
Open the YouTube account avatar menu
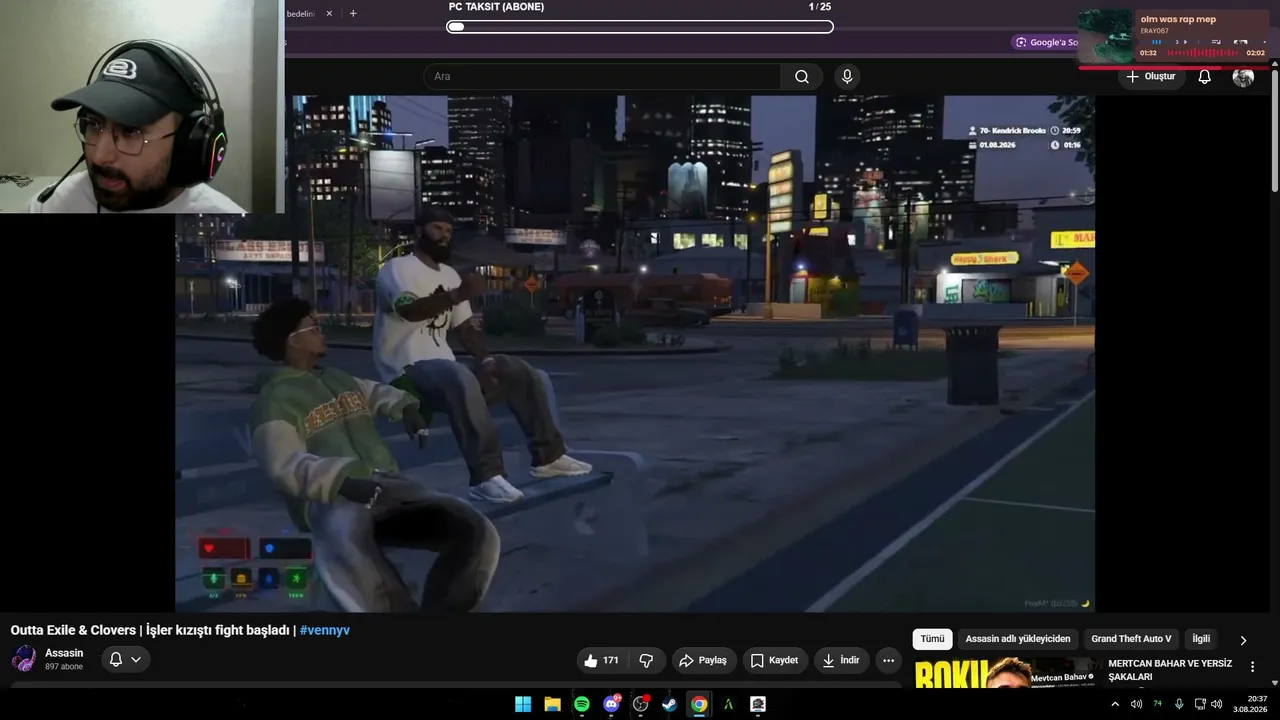coord(1243,77)
